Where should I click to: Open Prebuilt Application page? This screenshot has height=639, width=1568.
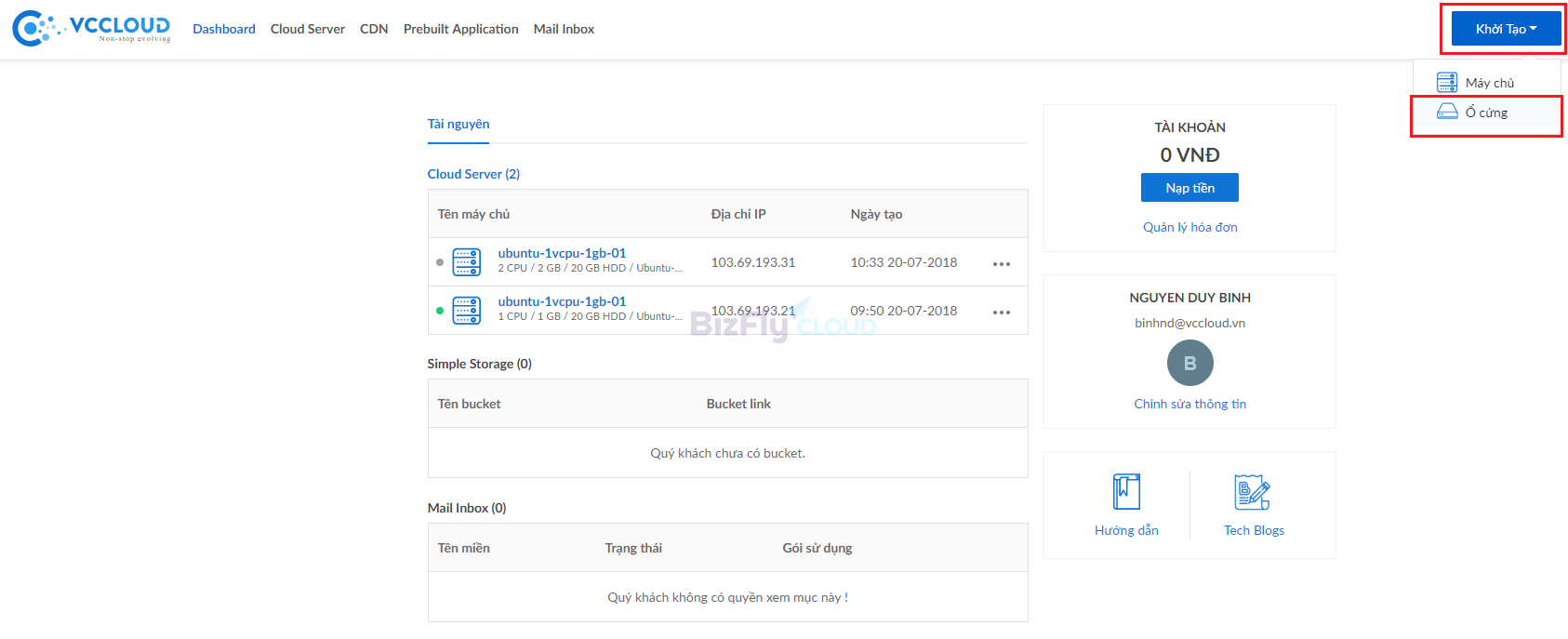click(x=461, y=29)
